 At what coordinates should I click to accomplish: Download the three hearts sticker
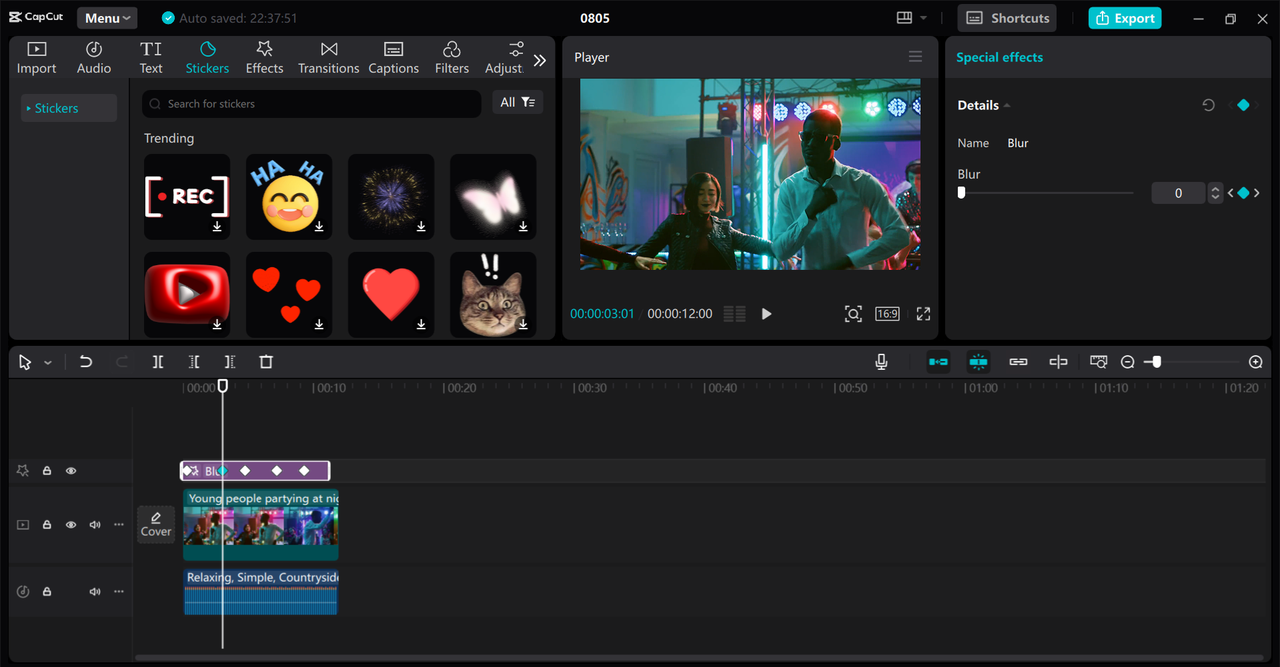(319, 325)
